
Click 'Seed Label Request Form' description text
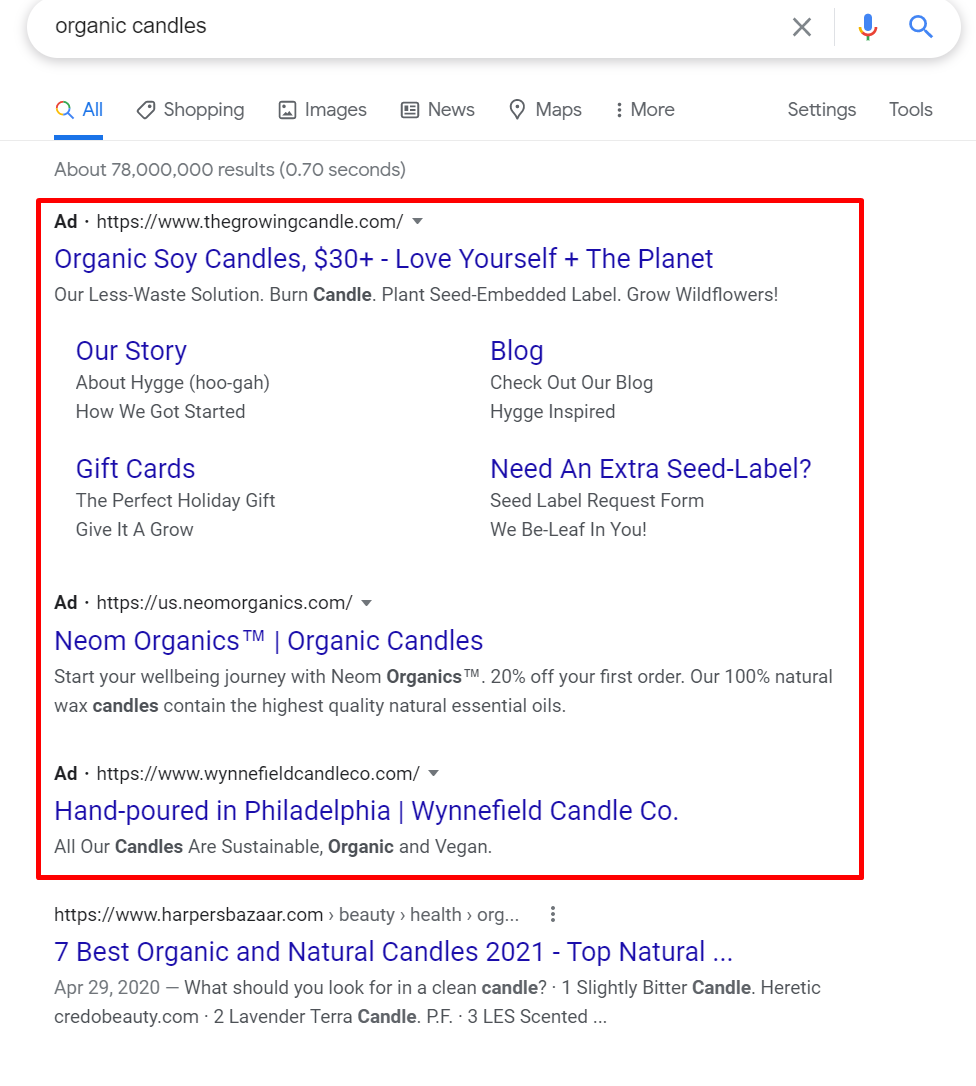[x=597, y=500]
